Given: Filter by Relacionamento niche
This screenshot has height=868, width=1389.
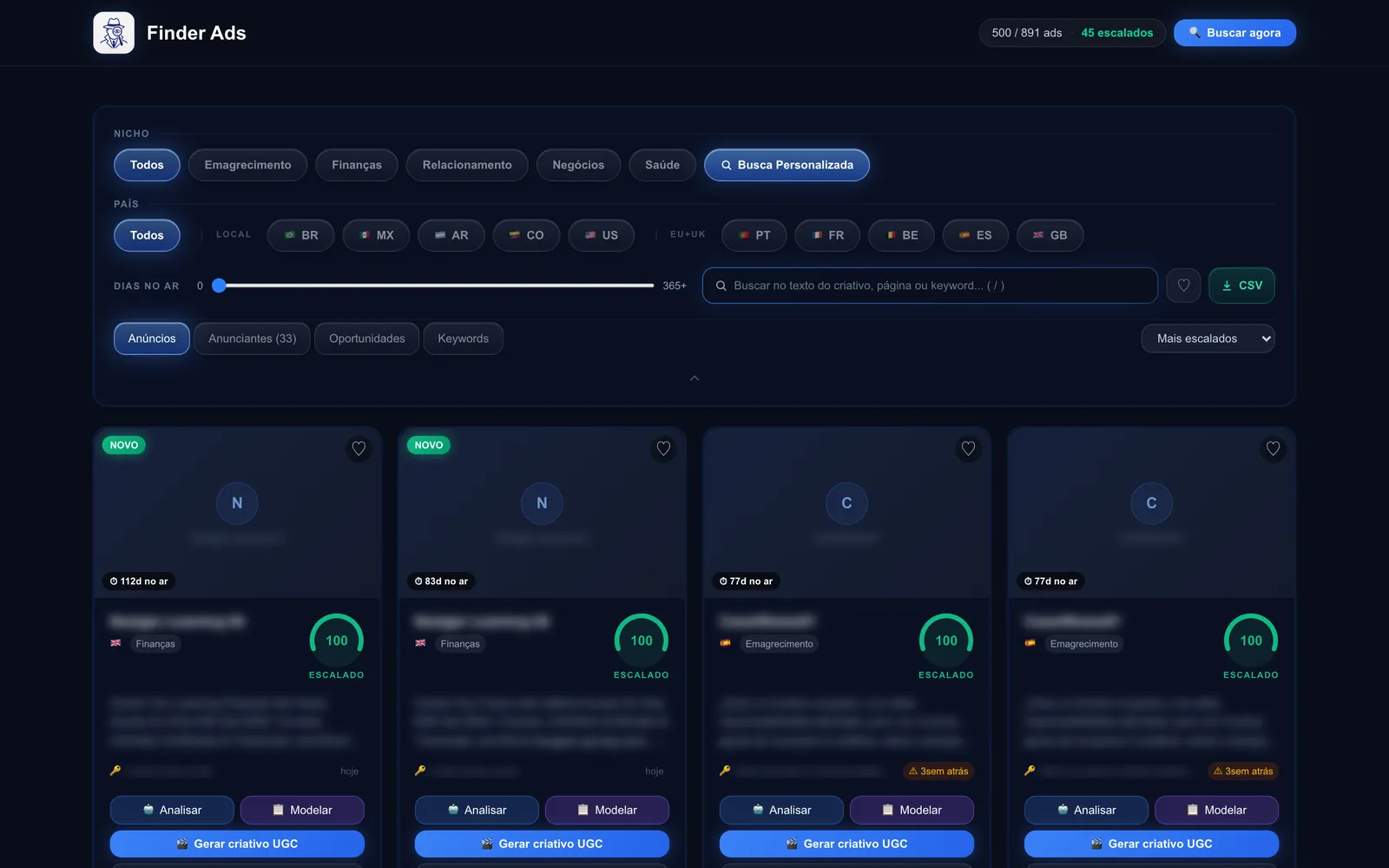Looking at the screenshot, I should pyautogui.click(x=467, y=165).
